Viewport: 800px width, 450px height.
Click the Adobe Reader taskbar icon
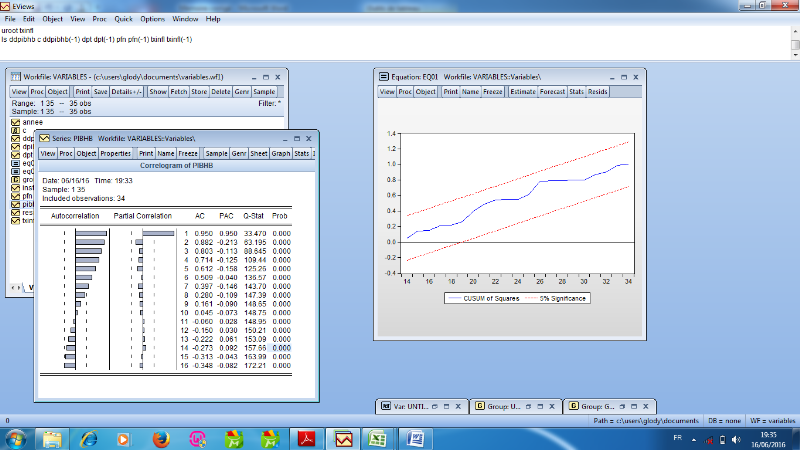pos(307,438)
